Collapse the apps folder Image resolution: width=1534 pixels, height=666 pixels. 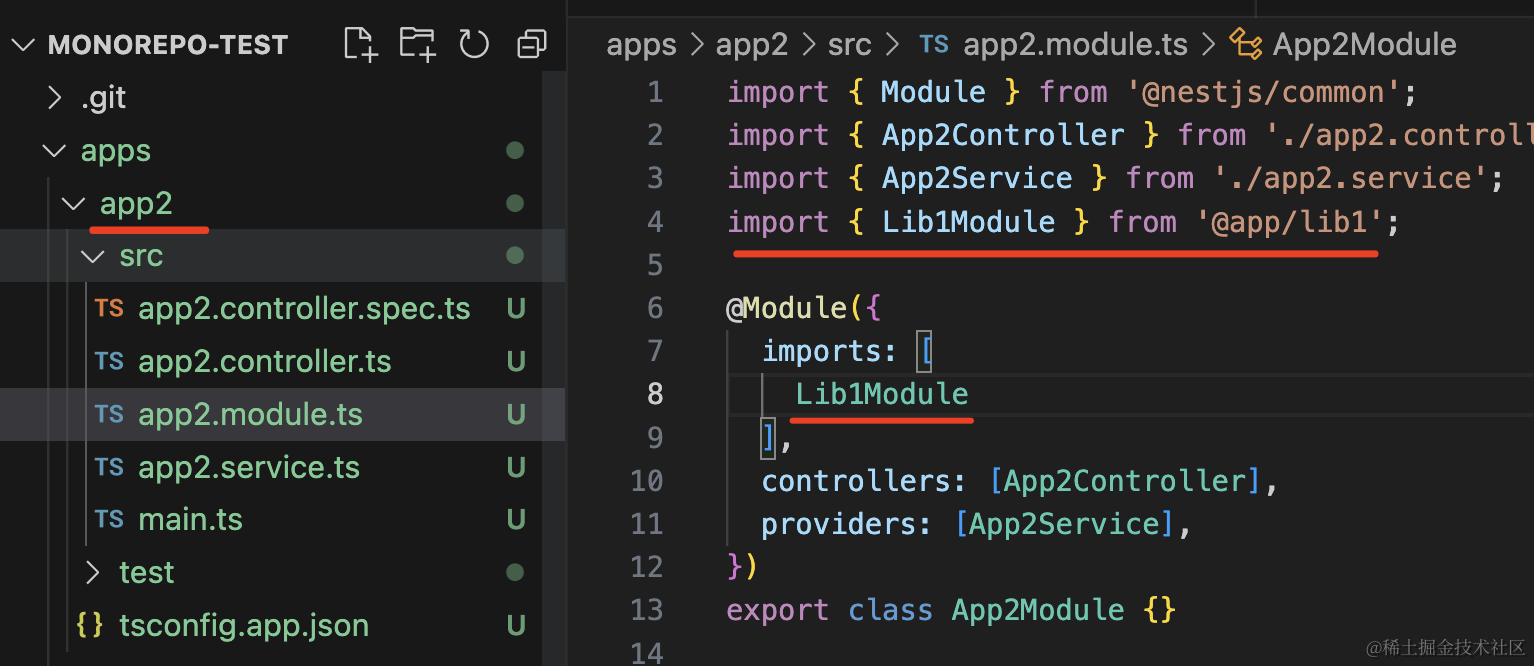53,151
